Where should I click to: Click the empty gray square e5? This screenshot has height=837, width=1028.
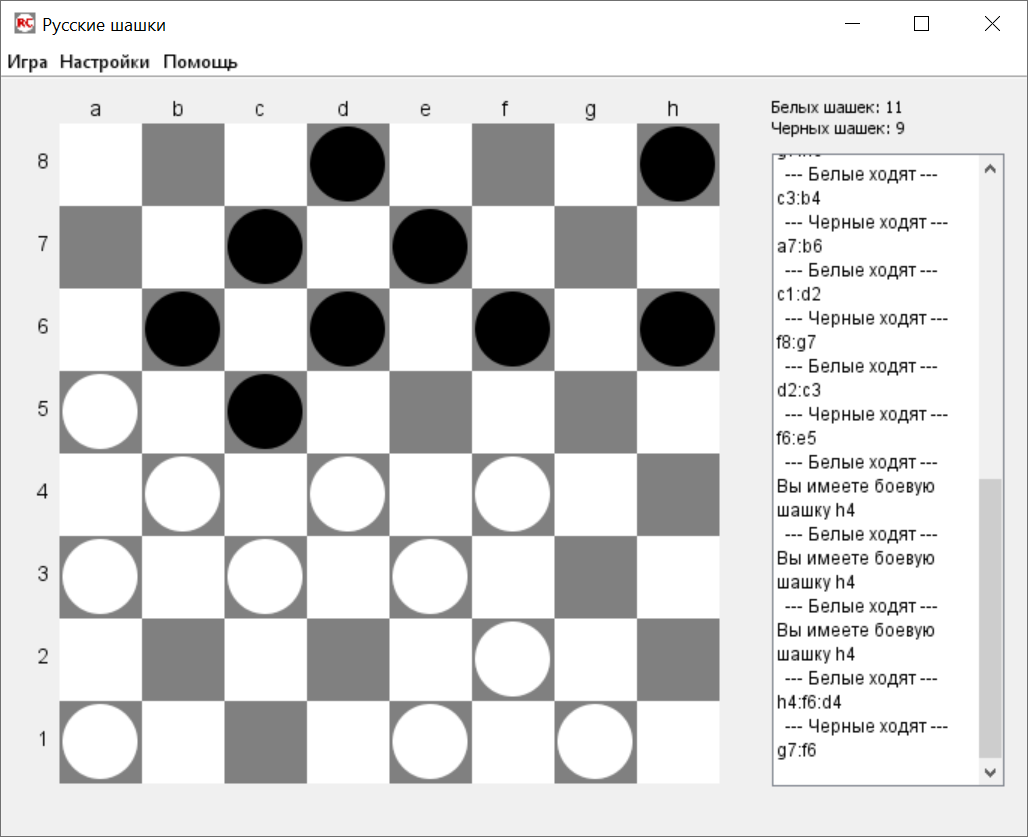430,412
